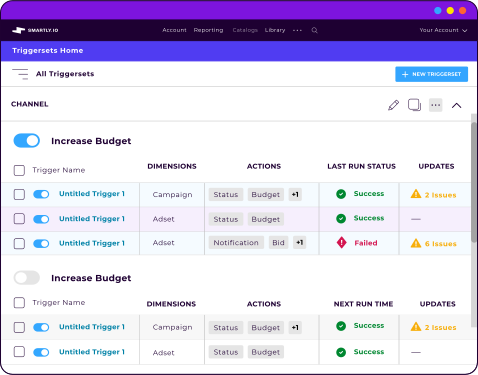
Task: Click the Triggersets Home title
Action: (48, 51)
